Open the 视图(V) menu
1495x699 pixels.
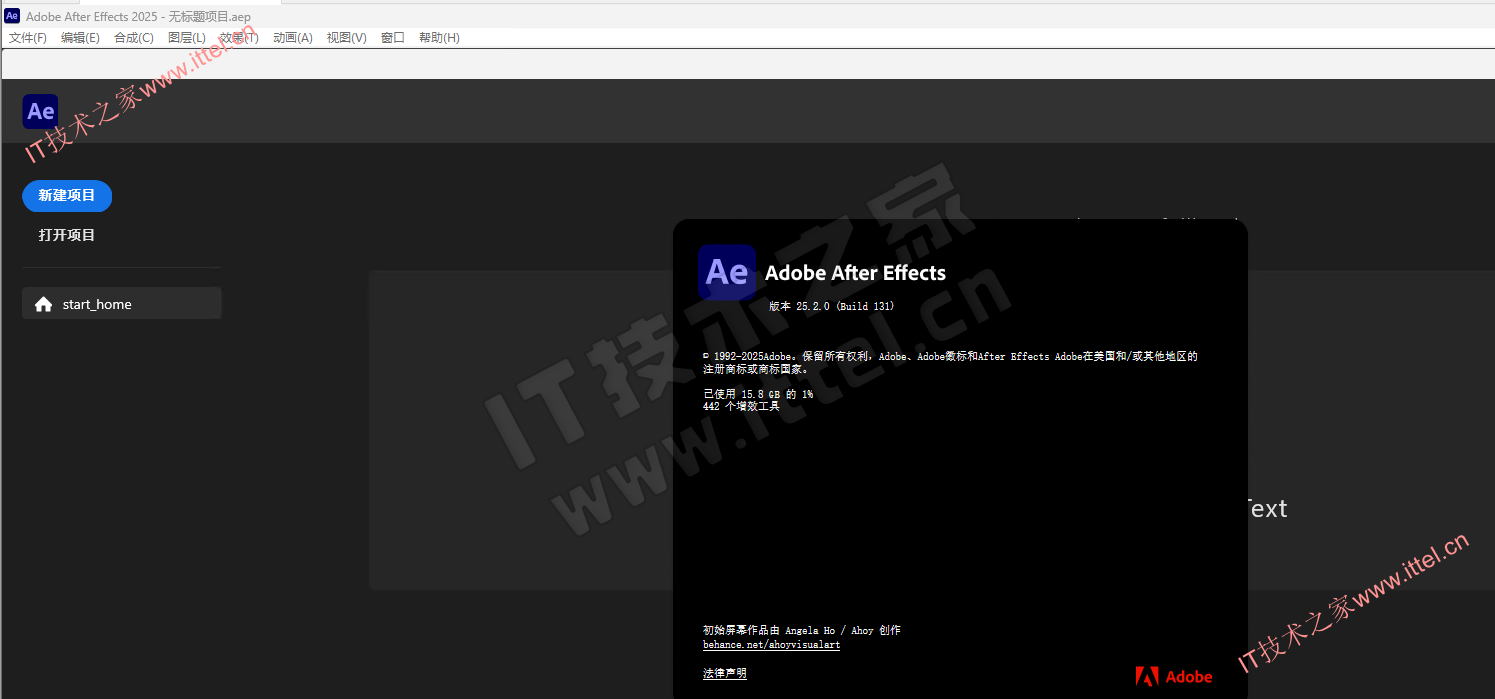point(347,38)
